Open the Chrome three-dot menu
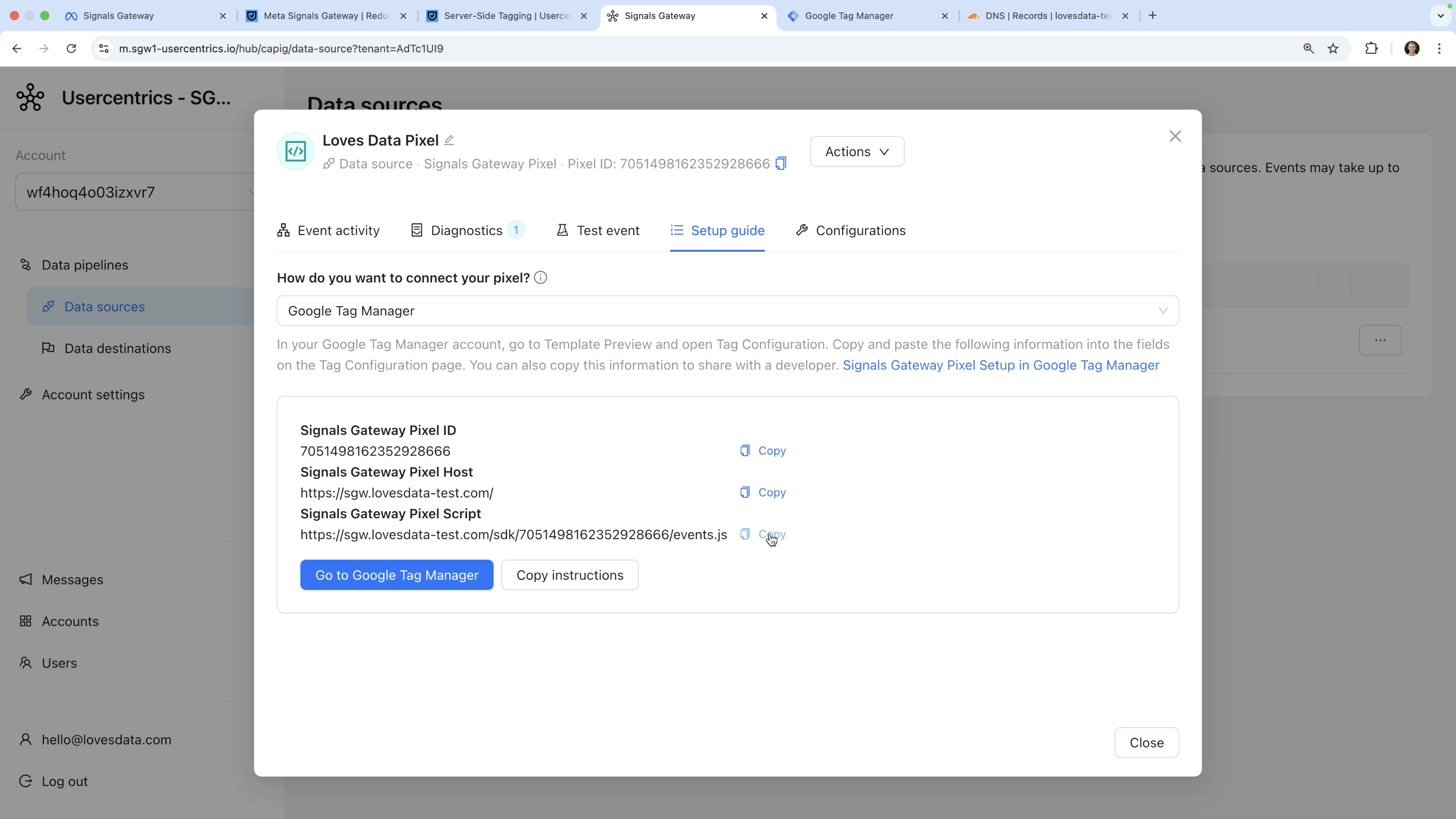1456x819 pixels. point(1440,49)
